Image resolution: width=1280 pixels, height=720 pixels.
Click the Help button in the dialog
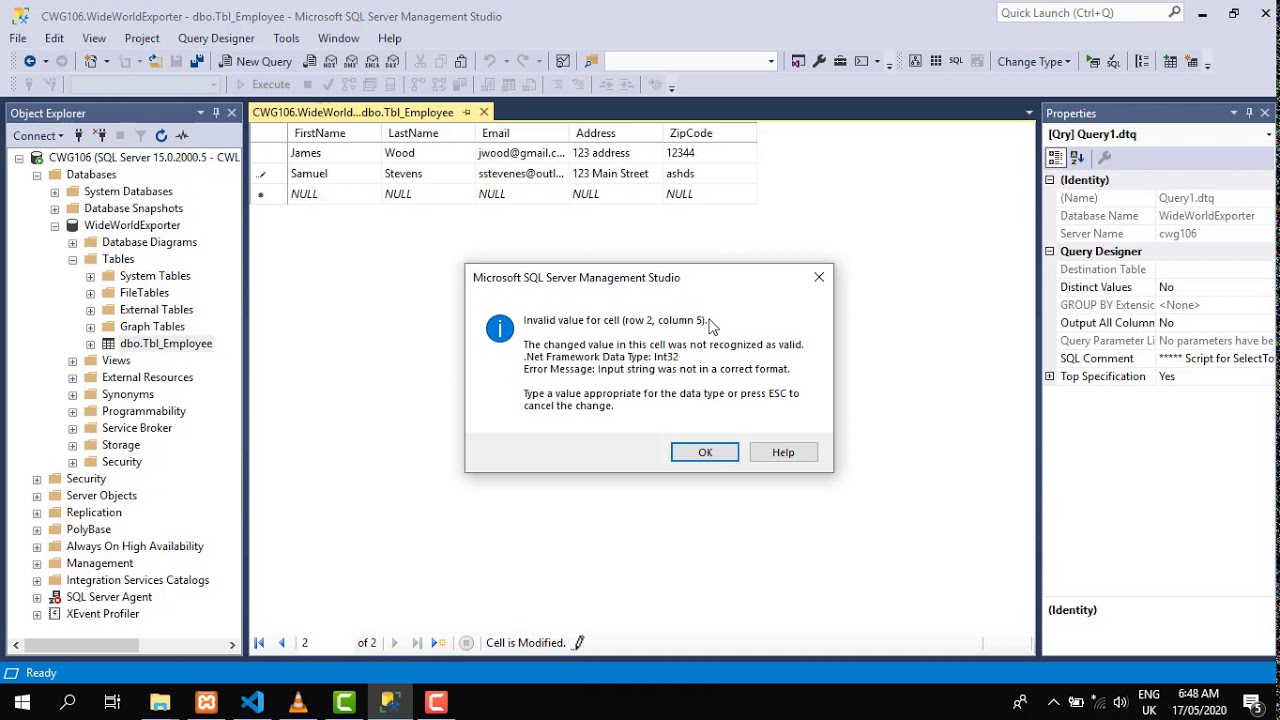783,452
